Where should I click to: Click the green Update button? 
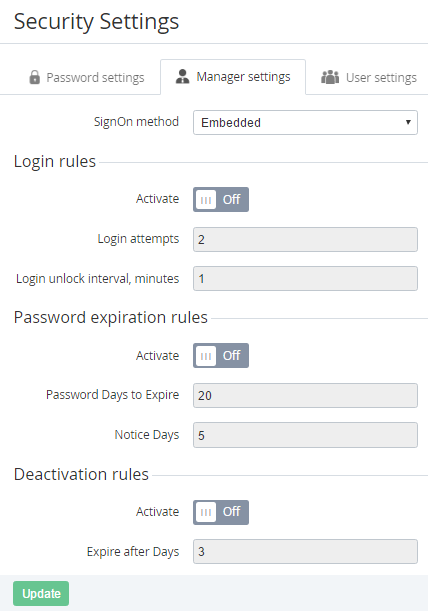point(41,593)
